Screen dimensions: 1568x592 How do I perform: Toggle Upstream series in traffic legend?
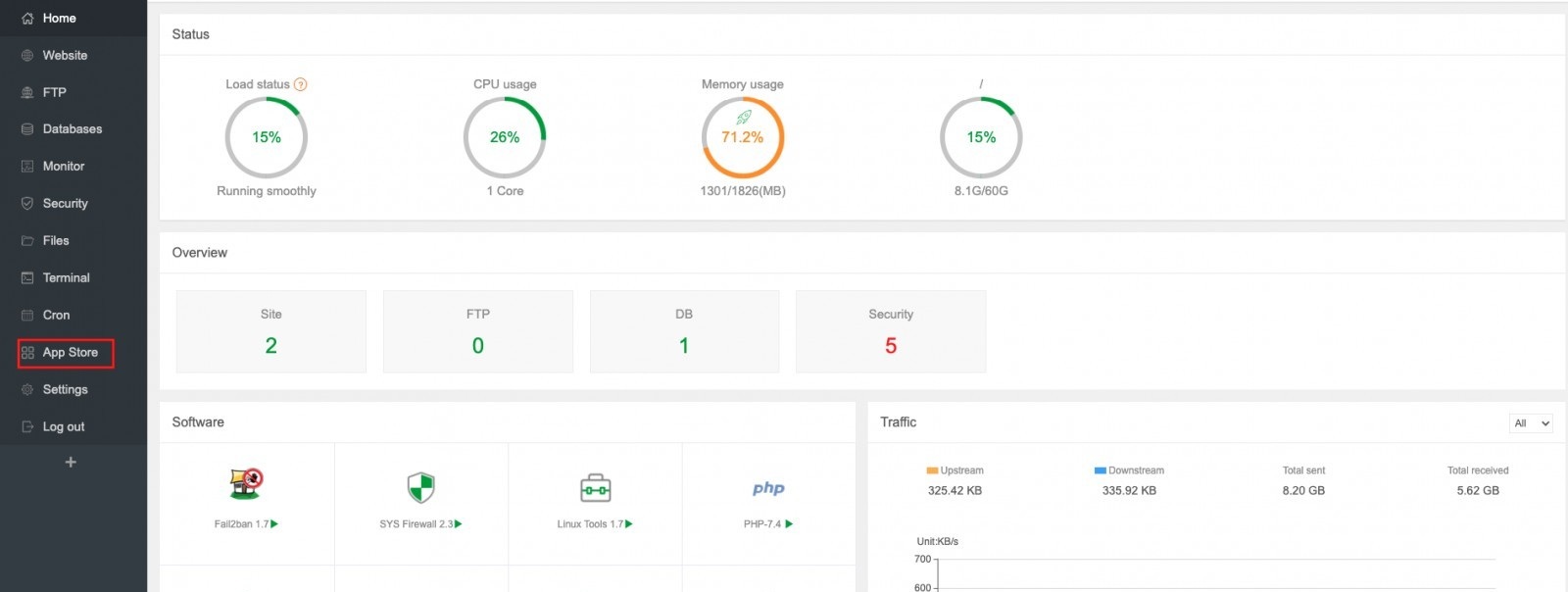tap(955, 470)
